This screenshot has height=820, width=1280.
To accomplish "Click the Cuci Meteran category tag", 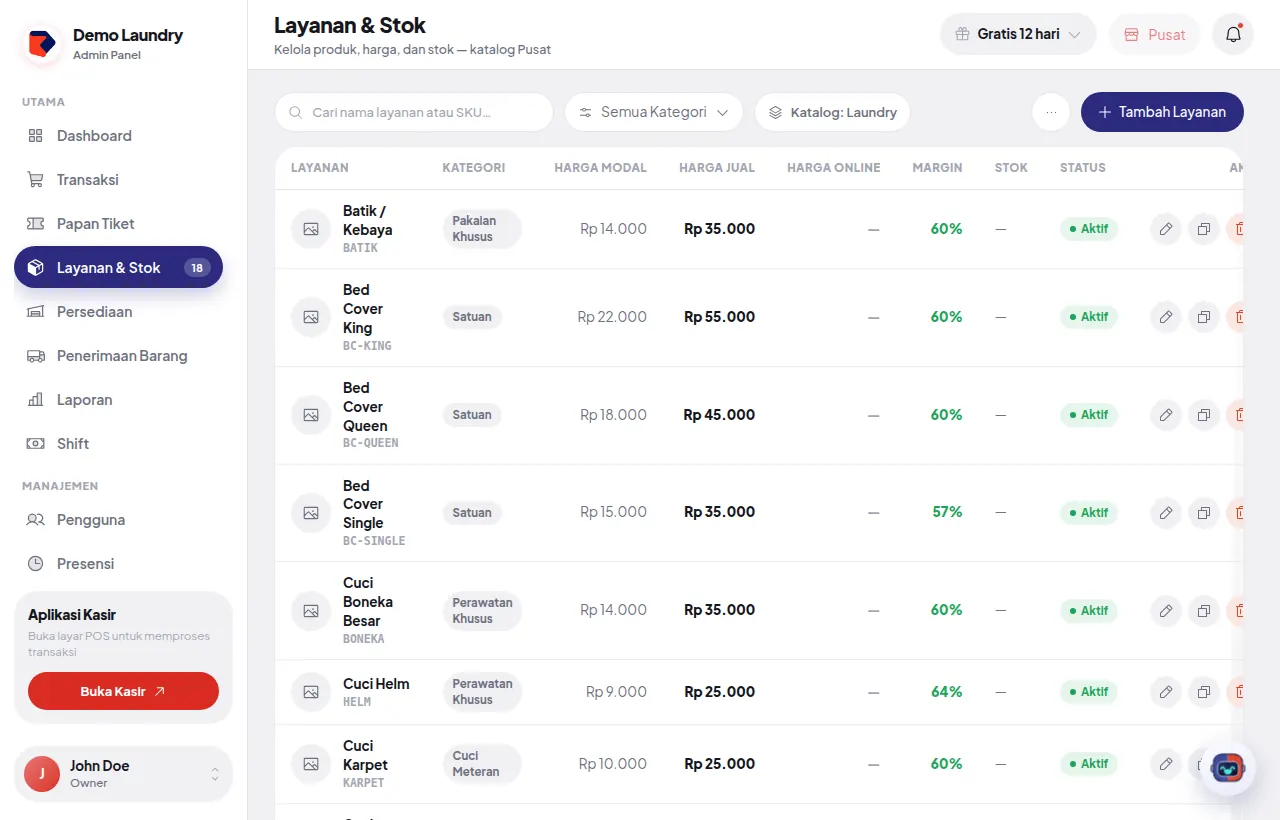I will tap(482, 764).
